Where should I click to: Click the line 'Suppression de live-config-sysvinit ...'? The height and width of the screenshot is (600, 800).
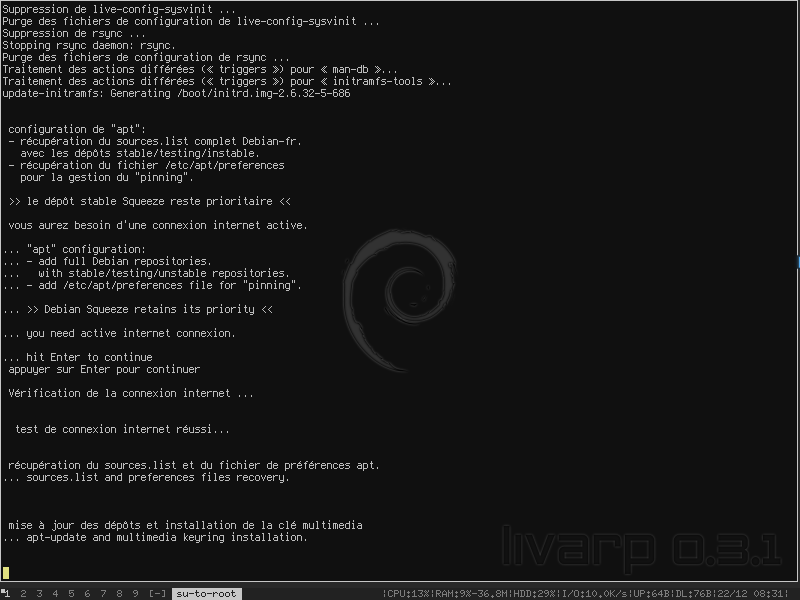119,9
